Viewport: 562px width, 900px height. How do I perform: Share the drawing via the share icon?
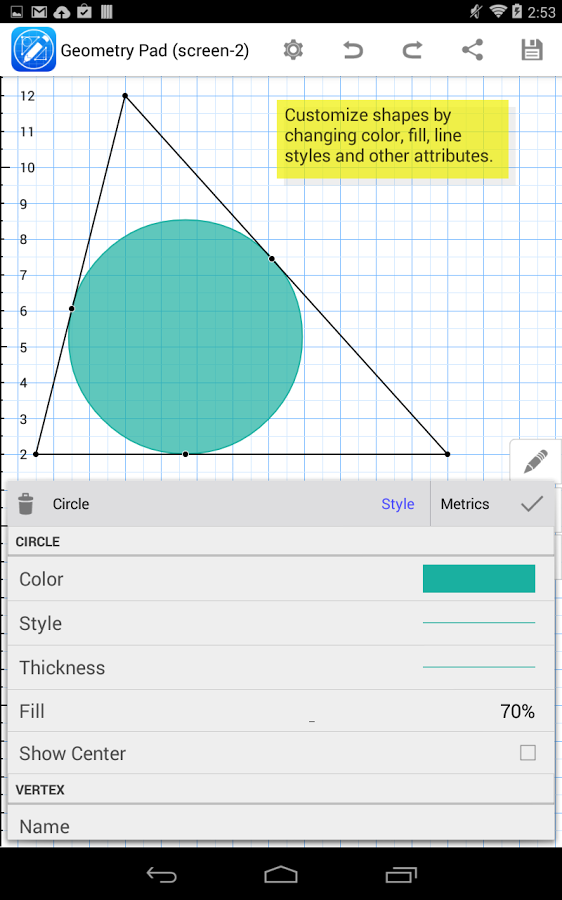472,50
